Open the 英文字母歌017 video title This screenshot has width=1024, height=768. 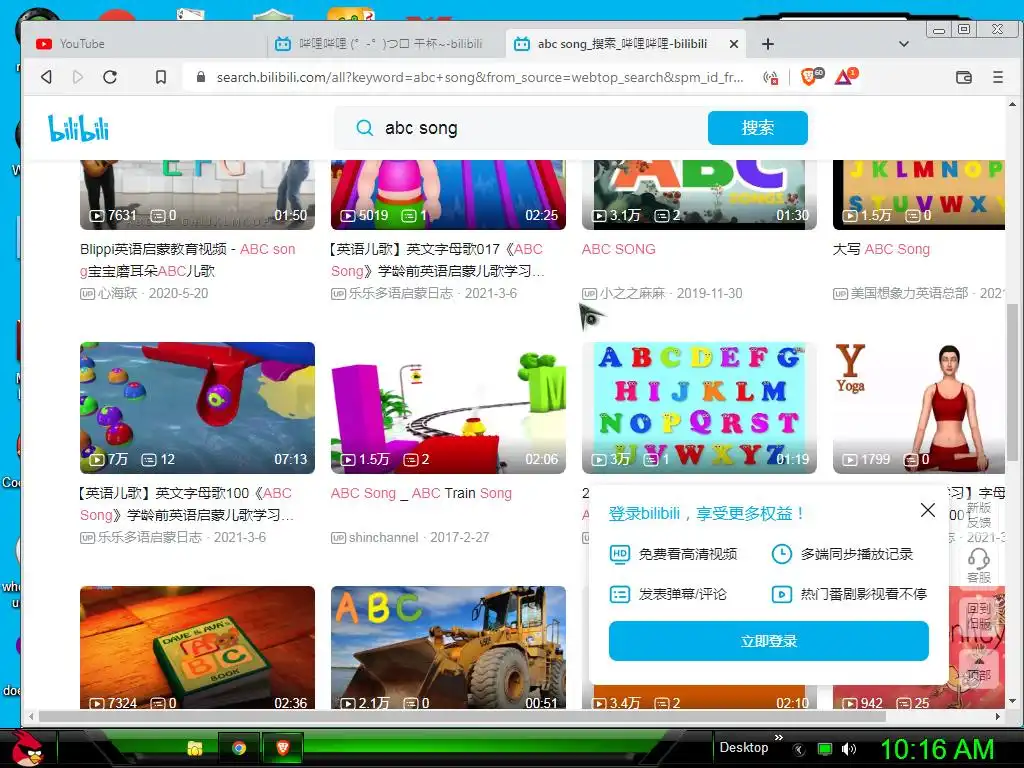[x=437, y=260]
